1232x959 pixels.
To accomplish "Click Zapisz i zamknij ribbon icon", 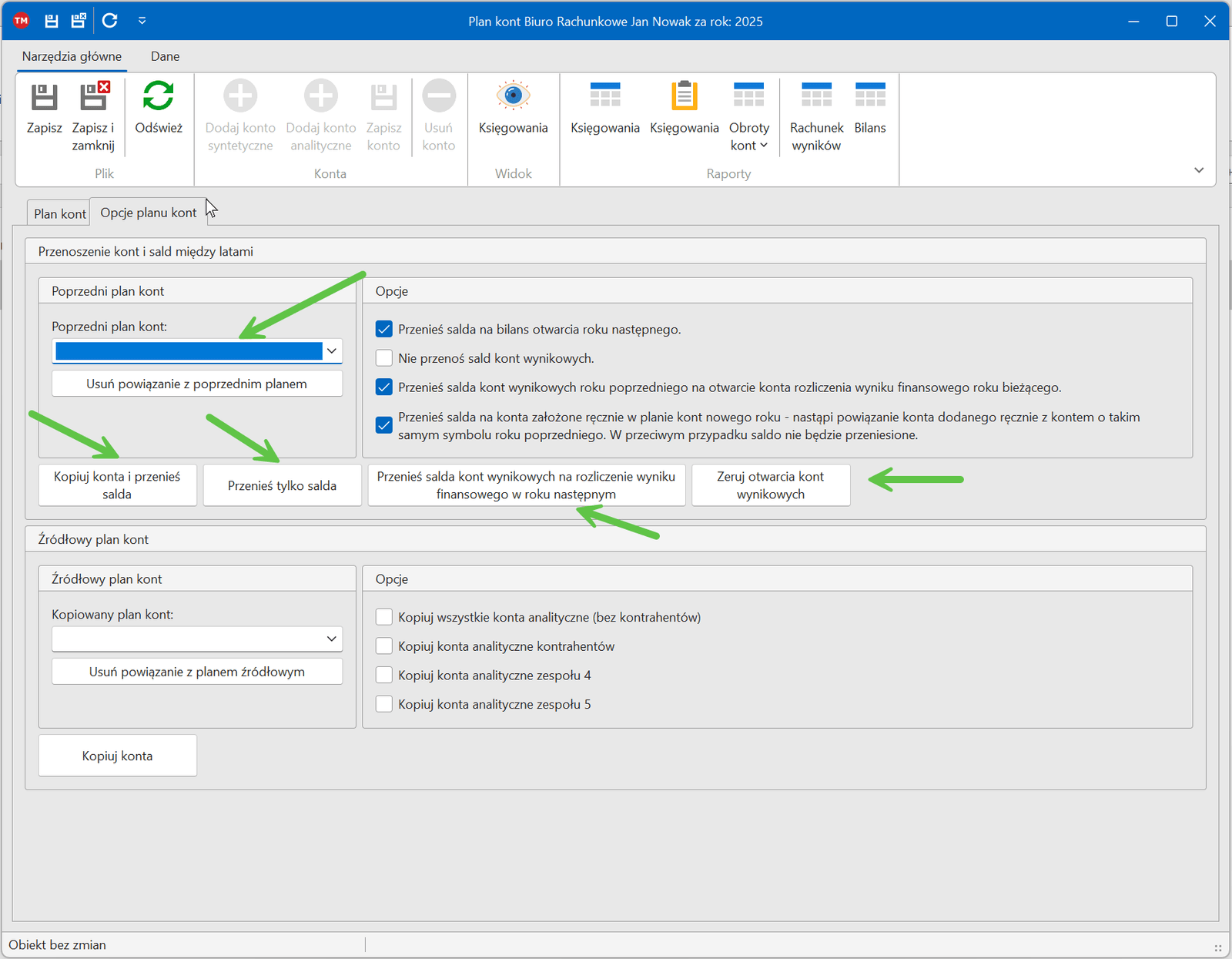I will point(94,98).
